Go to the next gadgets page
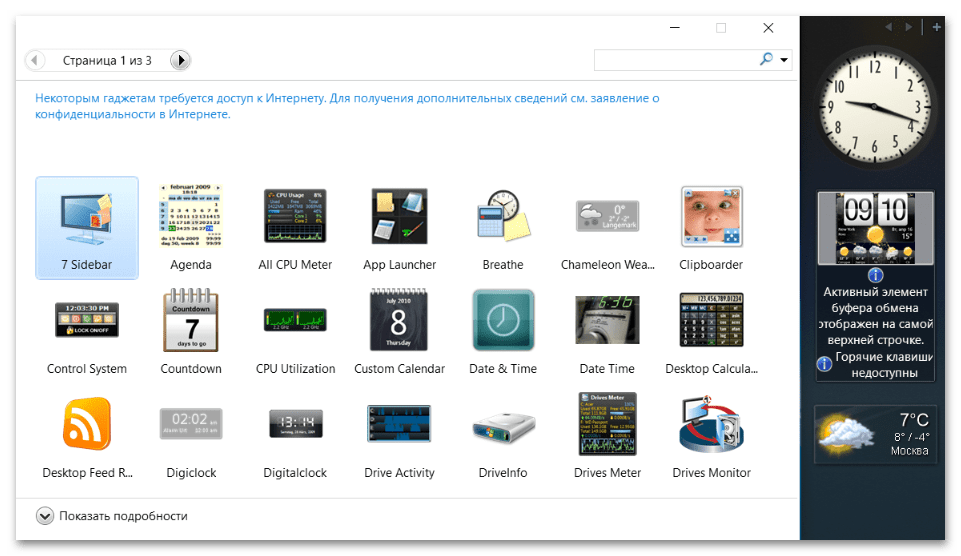This screenshot has height=556, width=961. pyautogui.click(x=180, y=60)
